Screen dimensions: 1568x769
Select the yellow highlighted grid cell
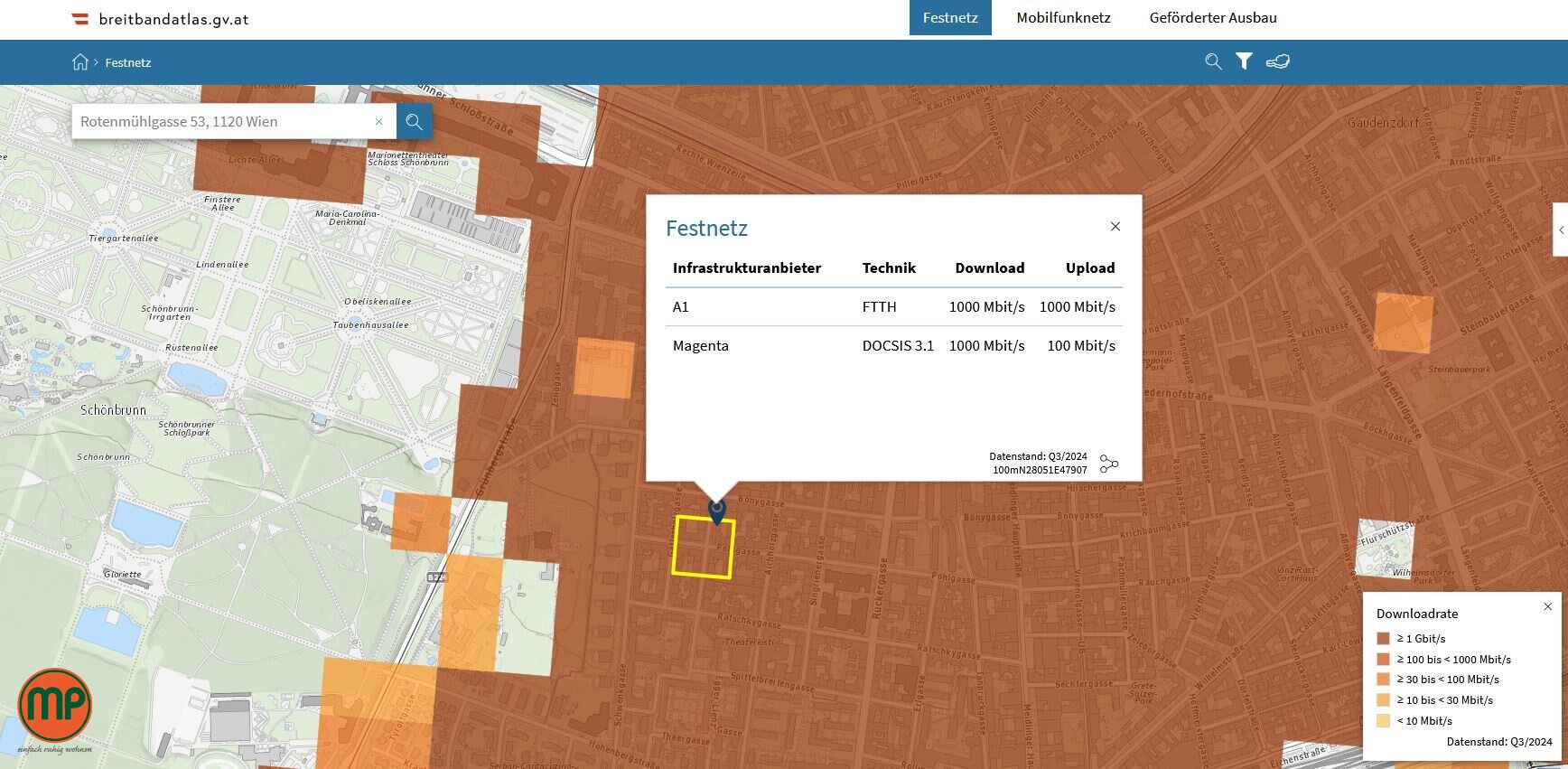(703, 548)
